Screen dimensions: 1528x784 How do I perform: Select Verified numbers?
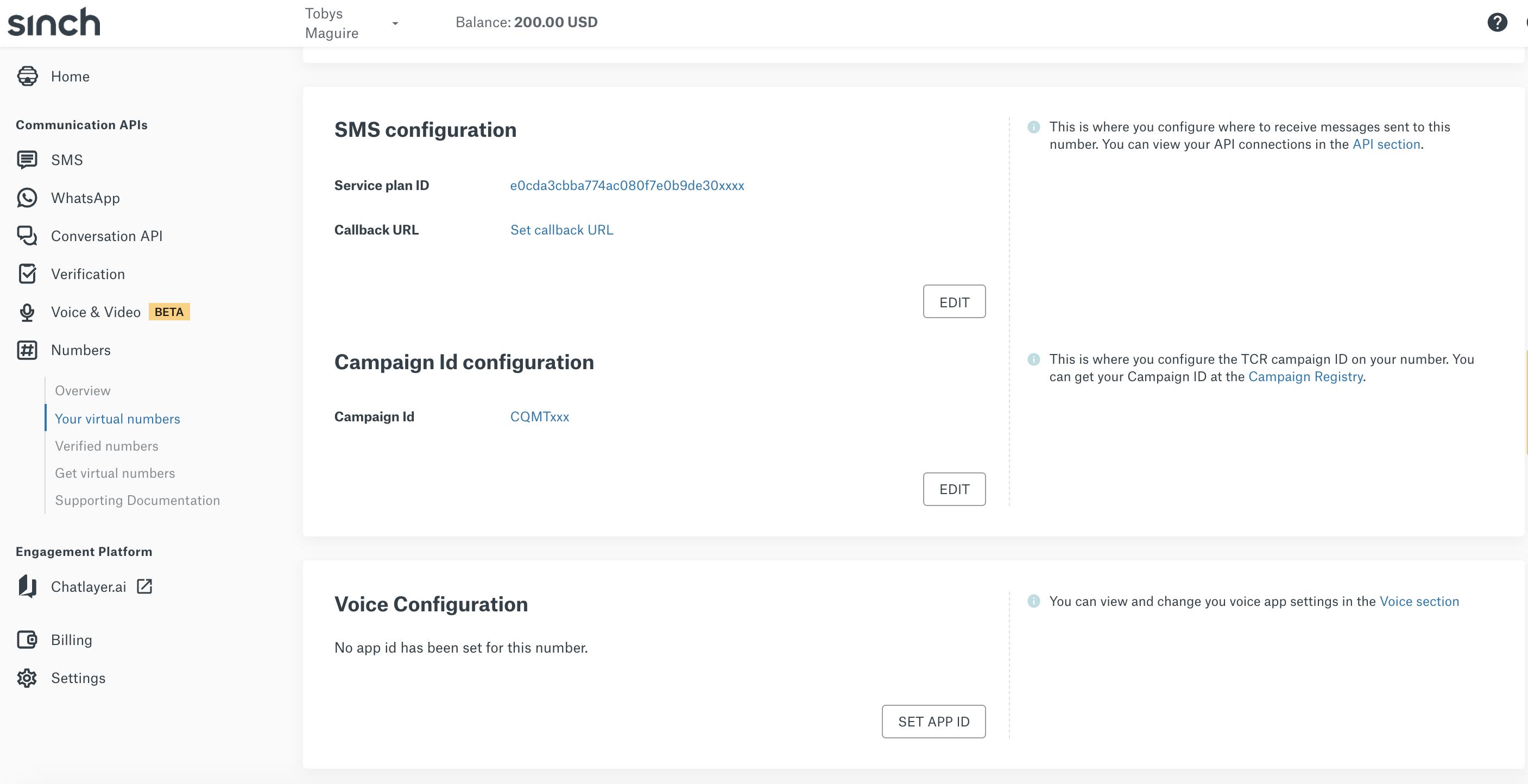[x=107, y=446]
